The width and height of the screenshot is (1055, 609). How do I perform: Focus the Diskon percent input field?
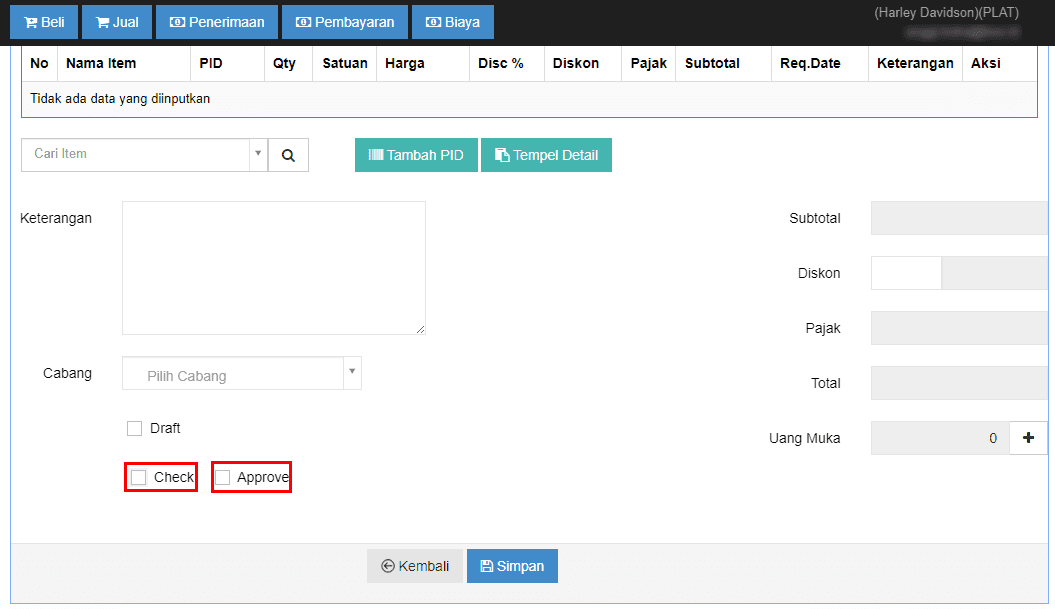tap(906, 273)
